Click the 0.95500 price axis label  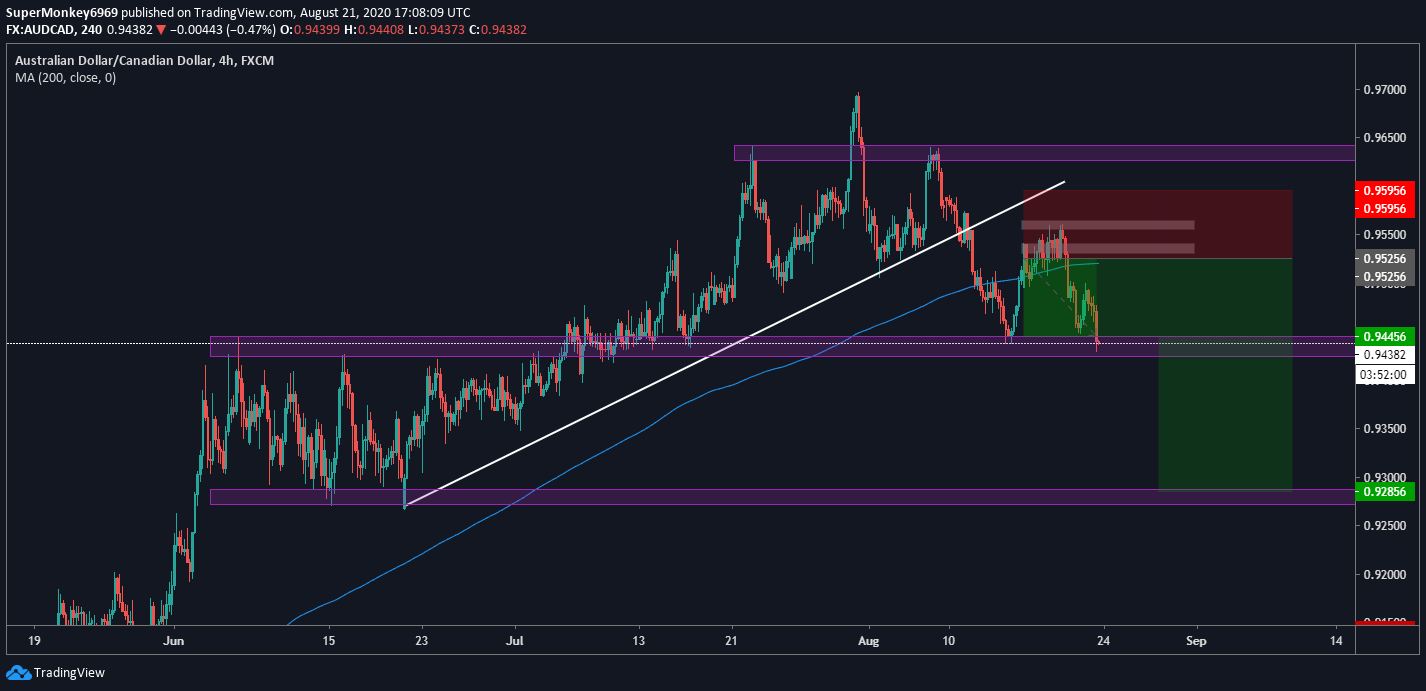click(x=1384, y=235)
